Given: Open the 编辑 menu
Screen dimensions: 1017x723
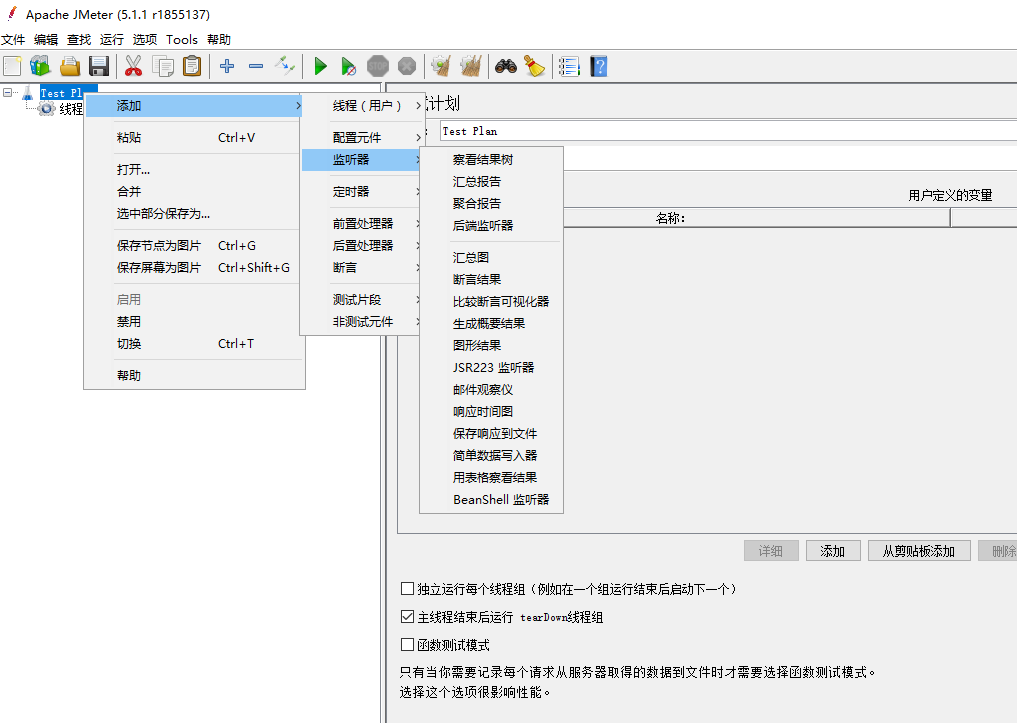Looking at the screenshot, I should pos(46,40).
